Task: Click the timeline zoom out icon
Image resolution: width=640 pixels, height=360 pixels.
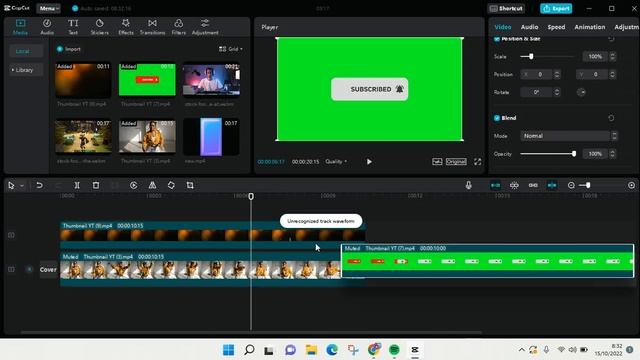Action: (x=571, y=185)
